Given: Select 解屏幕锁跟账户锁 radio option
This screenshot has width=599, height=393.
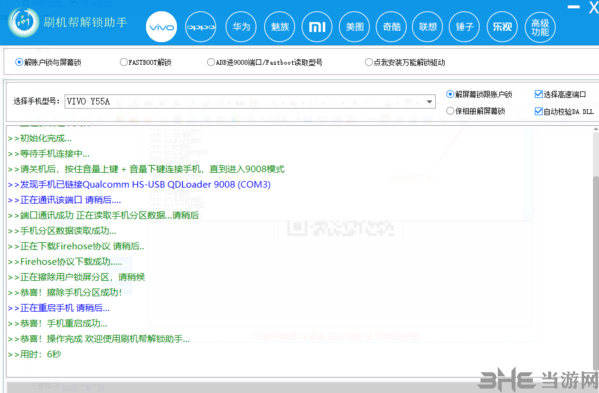Looking at the screenshot, I should [x=479, y=94].
